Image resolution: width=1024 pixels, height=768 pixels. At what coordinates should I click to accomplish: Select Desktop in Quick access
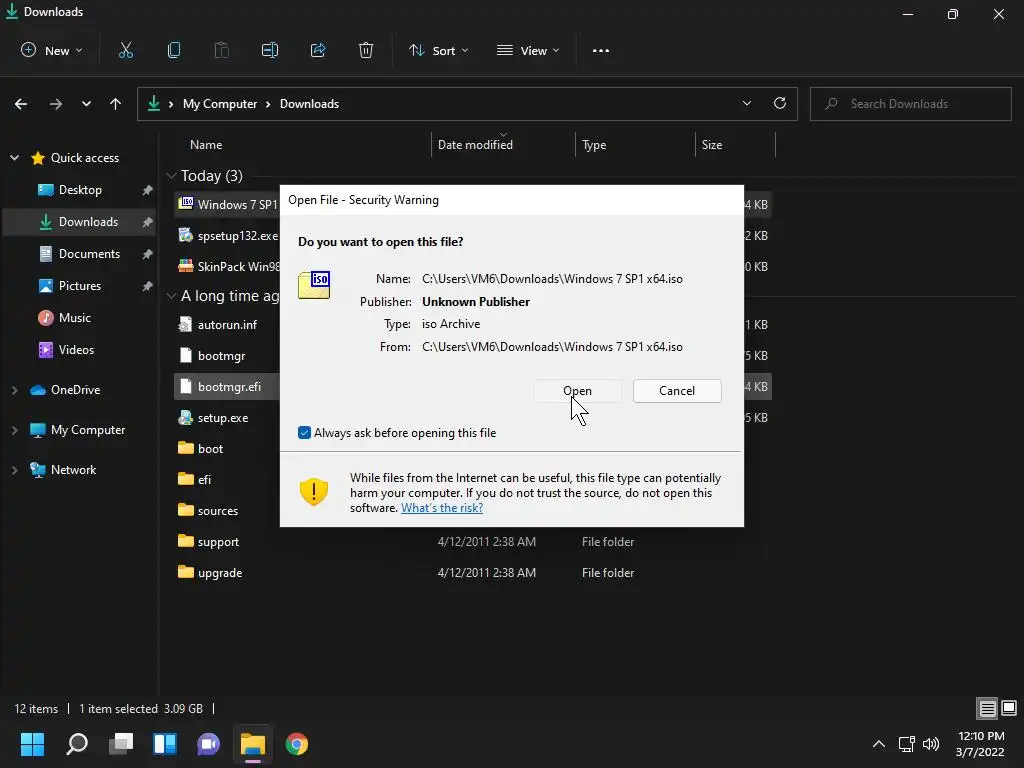(x=80, y=189)
